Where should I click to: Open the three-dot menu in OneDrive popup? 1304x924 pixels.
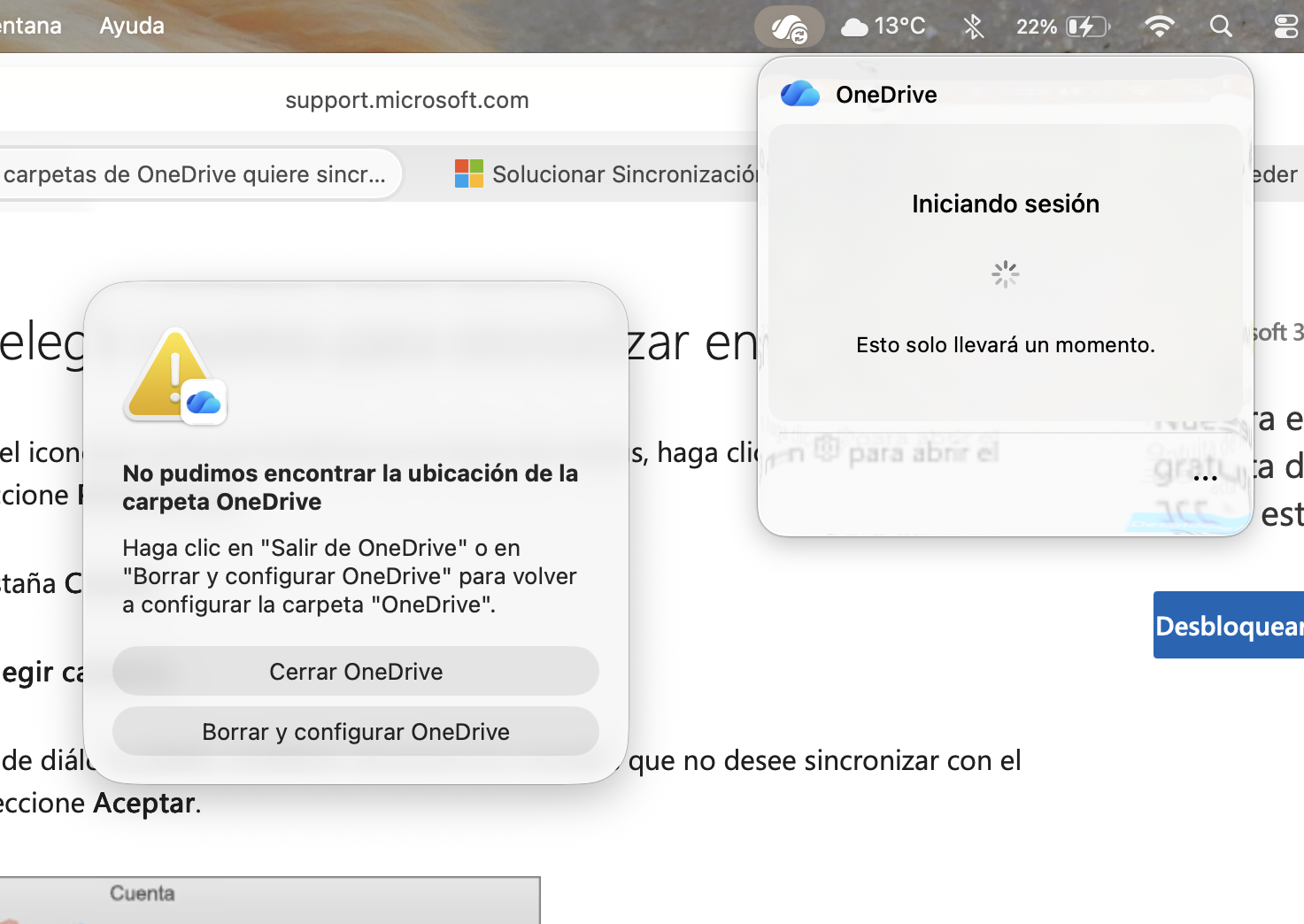[x=1205, y=478]
